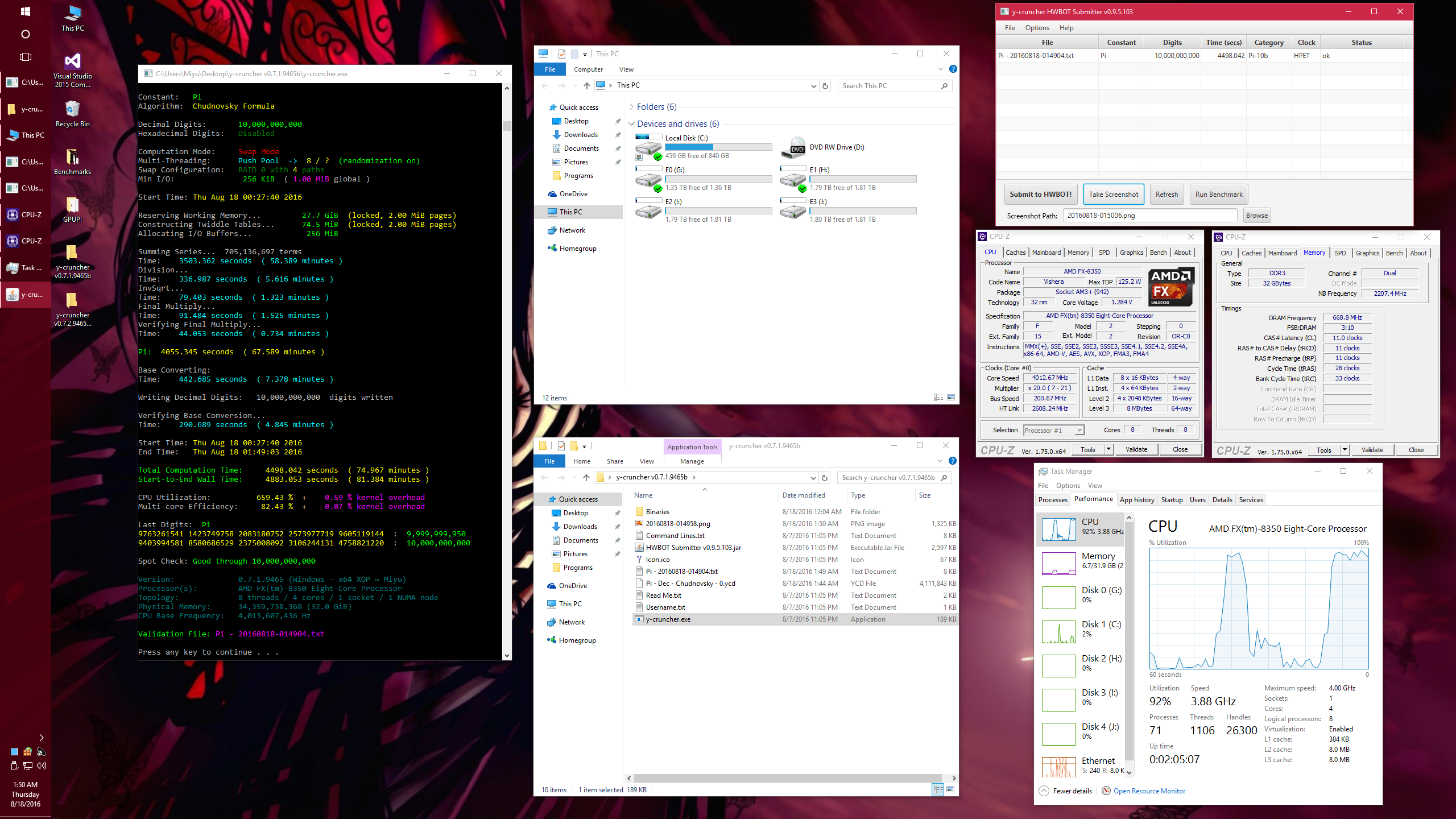Open Cortana search circle icon
Image resolution: width=1456 pixels, height=819 pixels.
point(25,34)
